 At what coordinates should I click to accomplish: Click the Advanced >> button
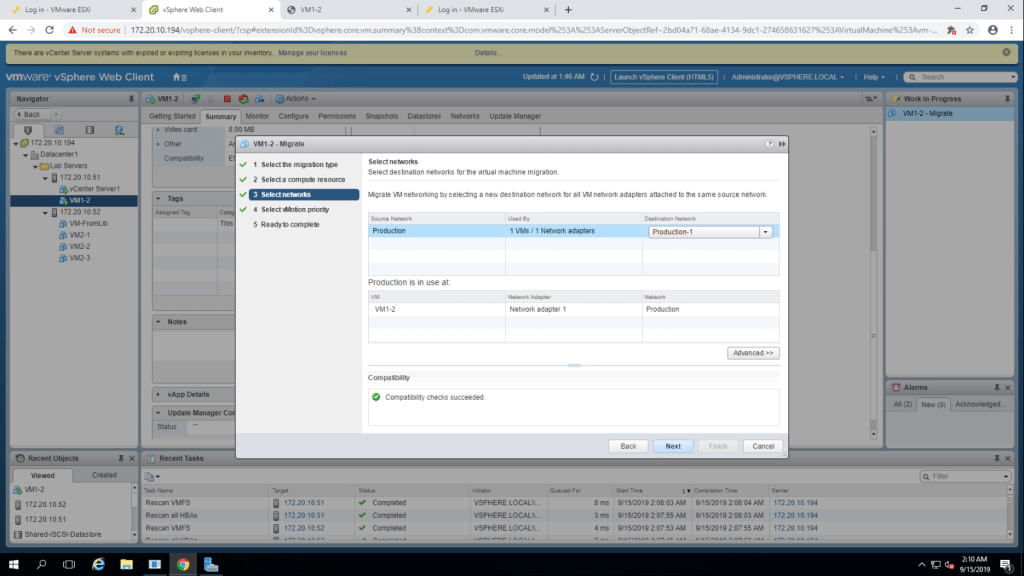click(x=753, y=353)
